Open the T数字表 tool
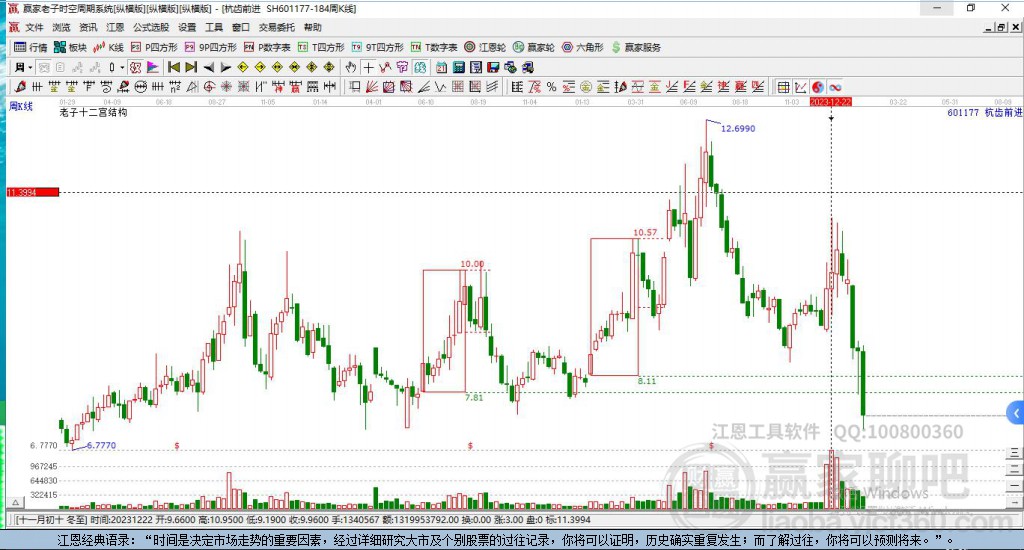Image resolution: width=1024 pixels, height=550 pixels. coord(434,47)
